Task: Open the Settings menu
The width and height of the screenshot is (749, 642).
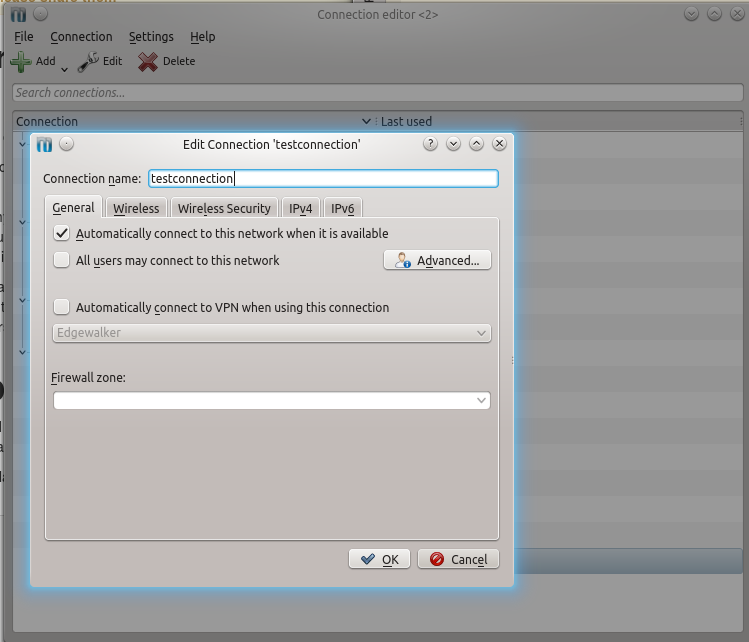Action: click(151, 37)
